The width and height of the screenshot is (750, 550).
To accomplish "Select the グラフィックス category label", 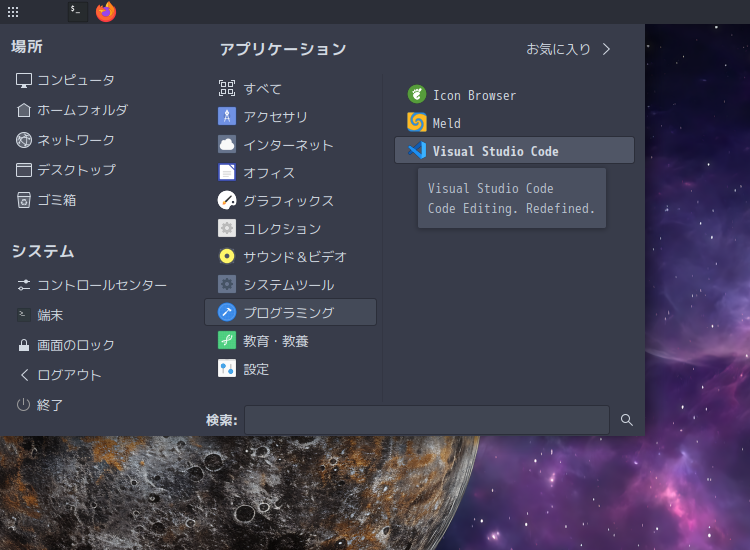I will point(288,201).
